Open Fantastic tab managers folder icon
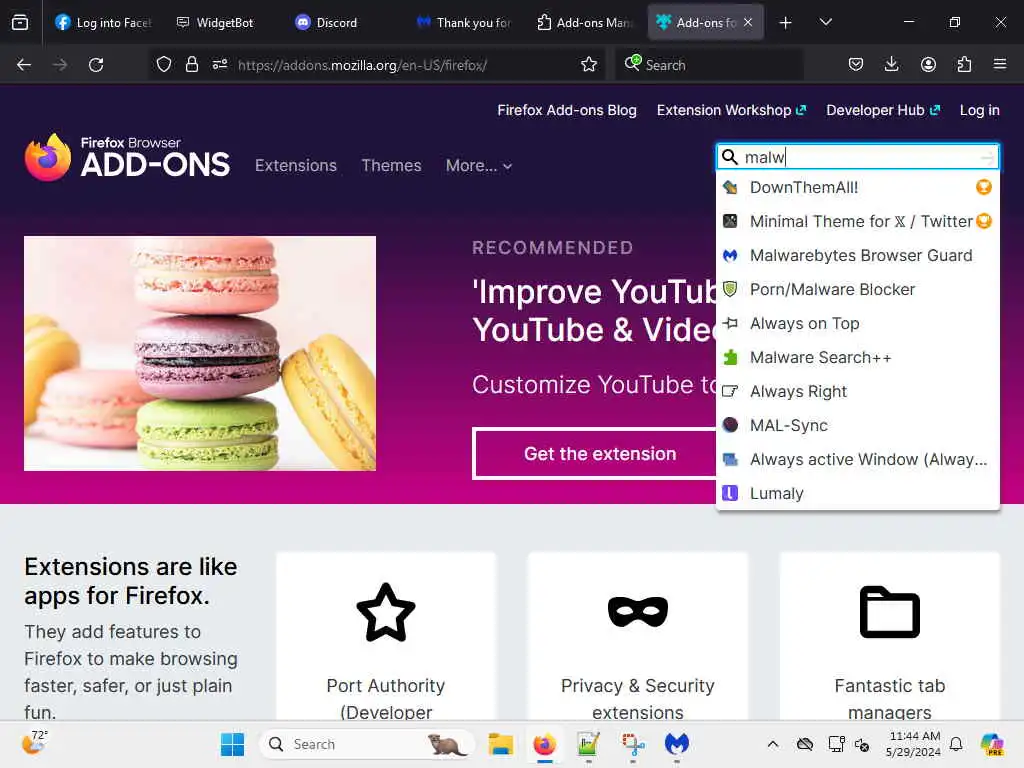Viewport: 1024px width, 768px height. 889,612
